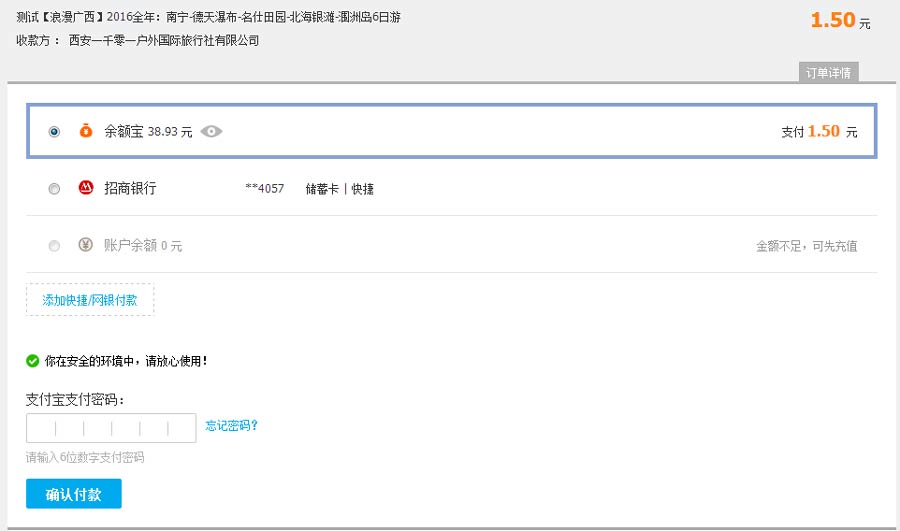Click the 余额宝 orange money bag icon
The image size is (900, 531).
(x=86, y=130)
